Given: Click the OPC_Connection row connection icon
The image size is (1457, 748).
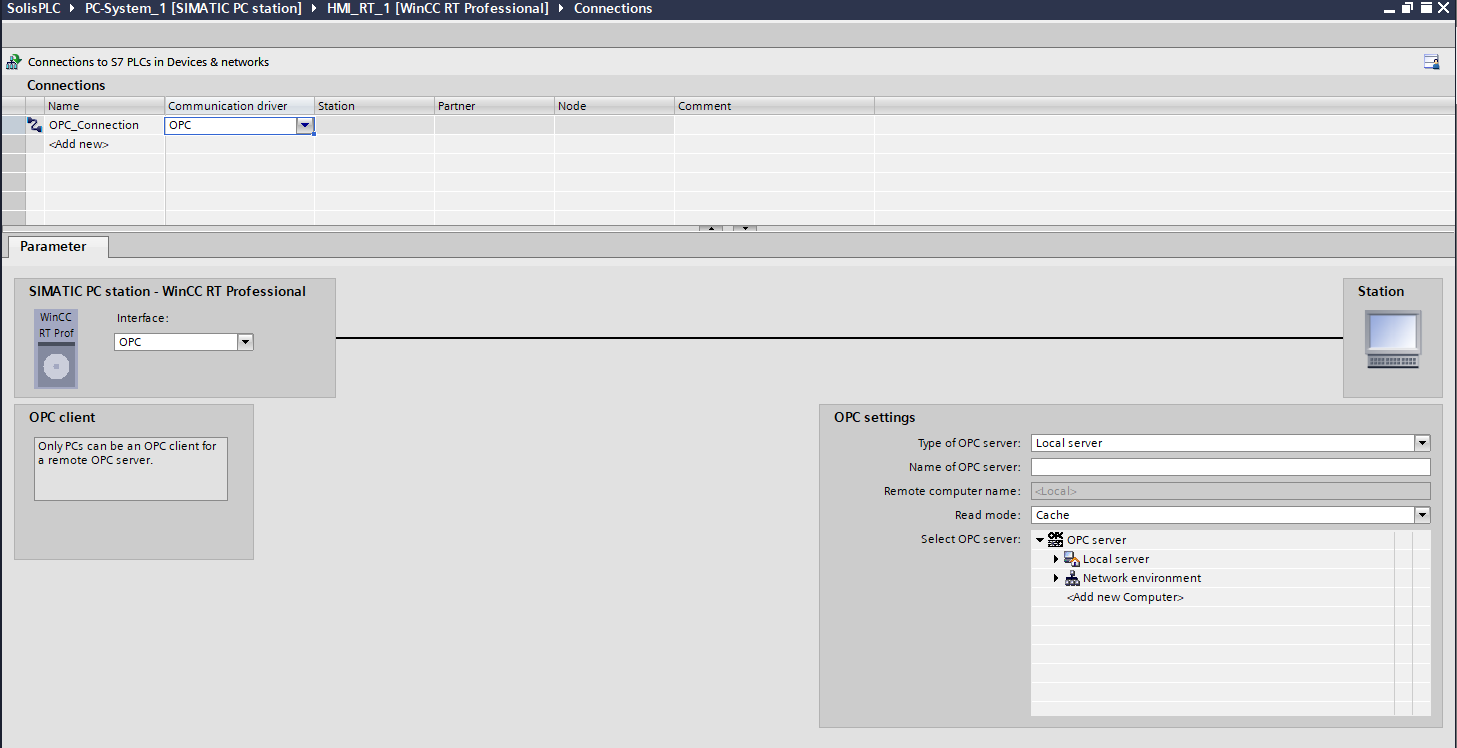Looking at the screenshot, I should click(x=35, y=125).
